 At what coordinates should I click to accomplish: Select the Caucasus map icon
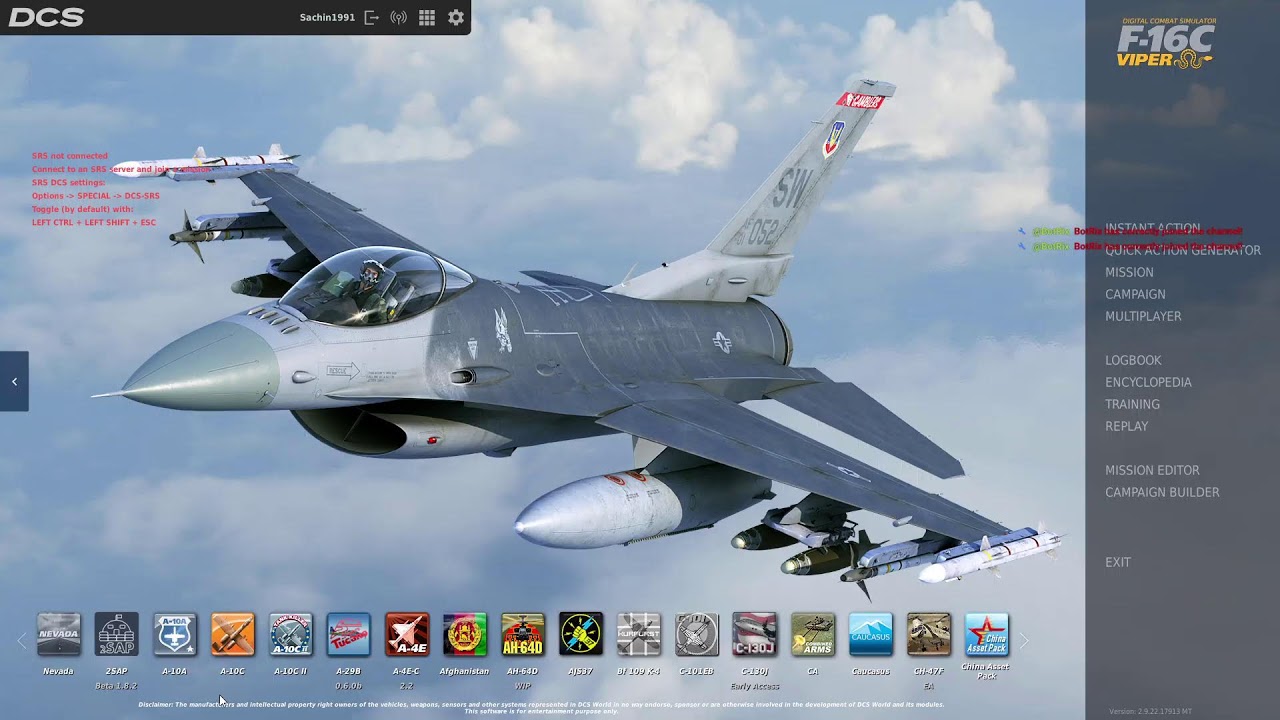click(871, 635)
